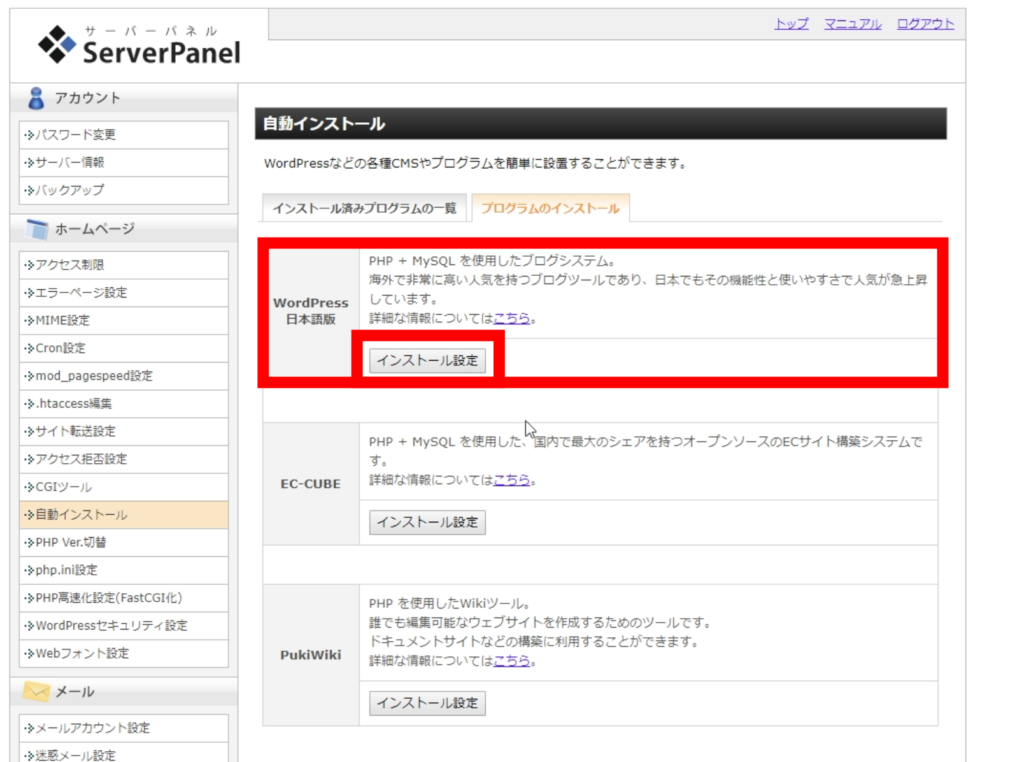Open the マニュアル link

click(x=852, y=24)
